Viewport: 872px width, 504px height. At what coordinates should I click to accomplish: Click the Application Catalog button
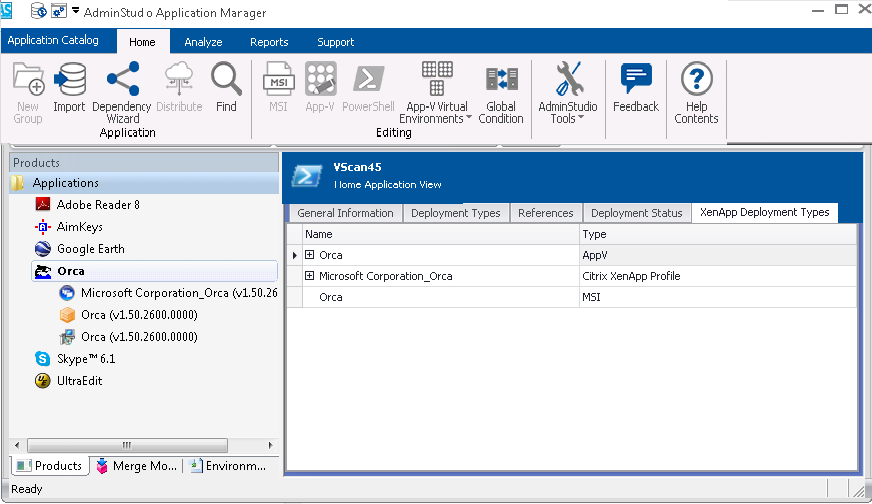coord(54,41)
